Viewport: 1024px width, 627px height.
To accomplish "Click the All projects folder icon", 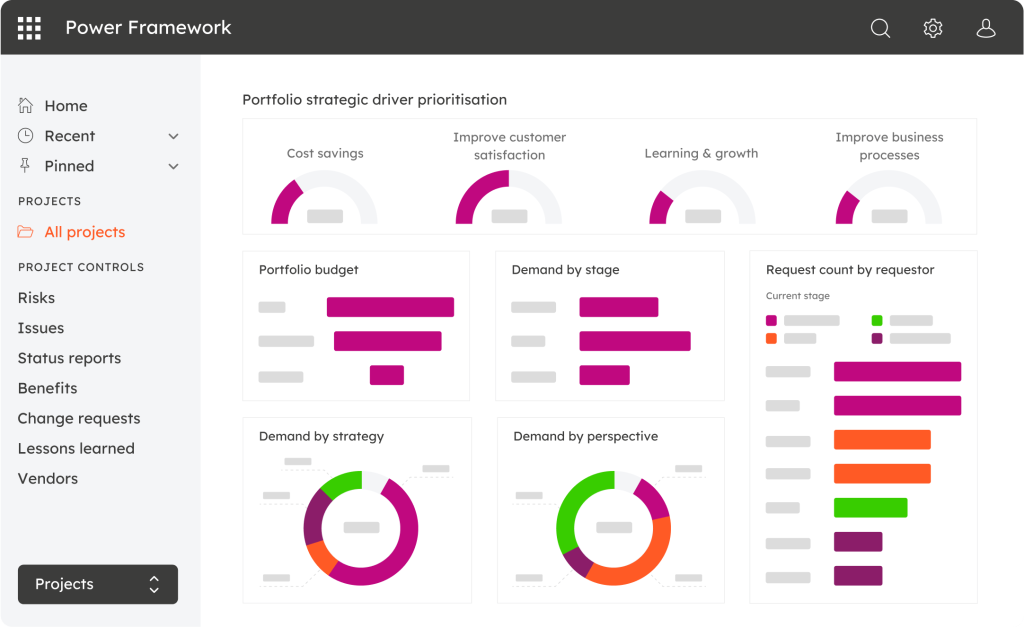I will (26, 232).
